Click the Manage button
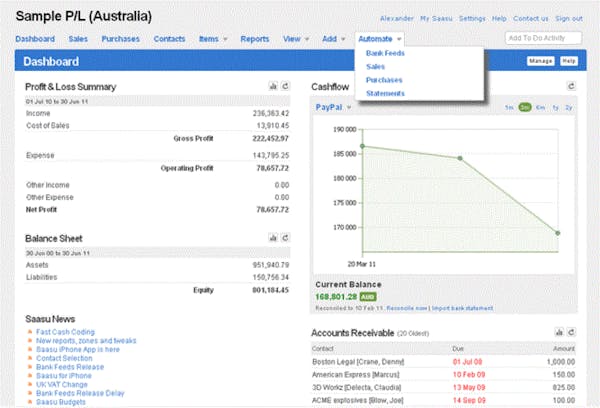600x408 pixels. [x=540, y=61]
